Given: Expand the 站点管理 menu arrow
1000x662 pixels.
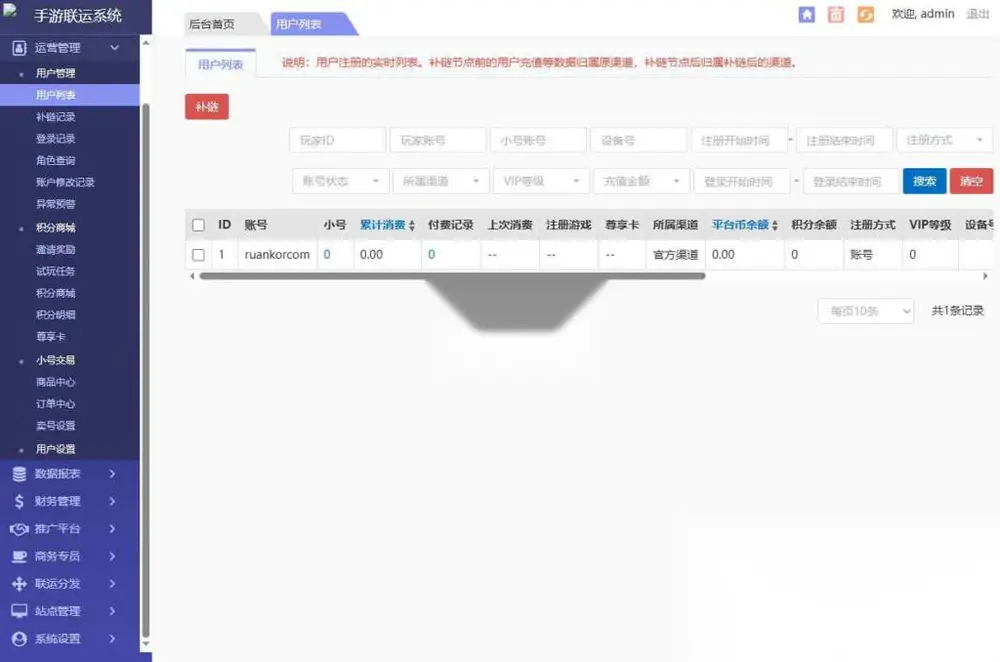Looking at the screenshot, I should [112, 611].
